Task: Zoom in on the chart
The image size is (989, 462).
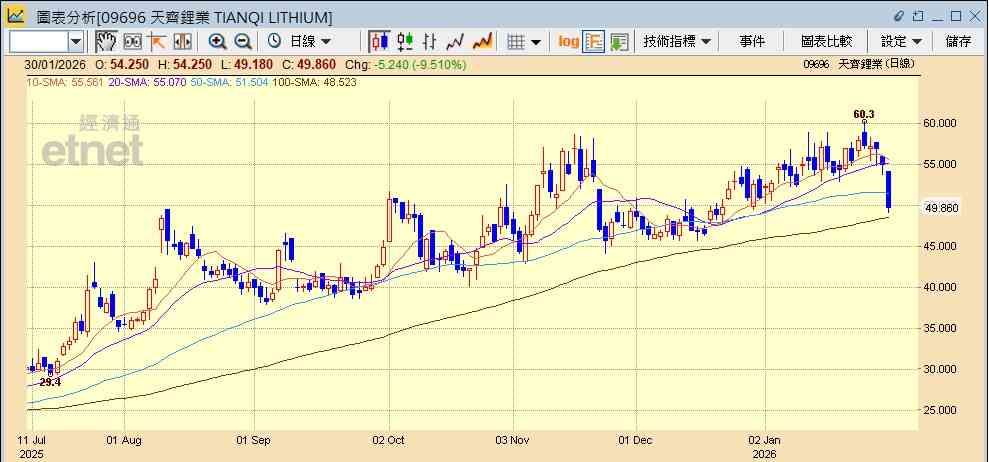Action: [x=218, y=42]
